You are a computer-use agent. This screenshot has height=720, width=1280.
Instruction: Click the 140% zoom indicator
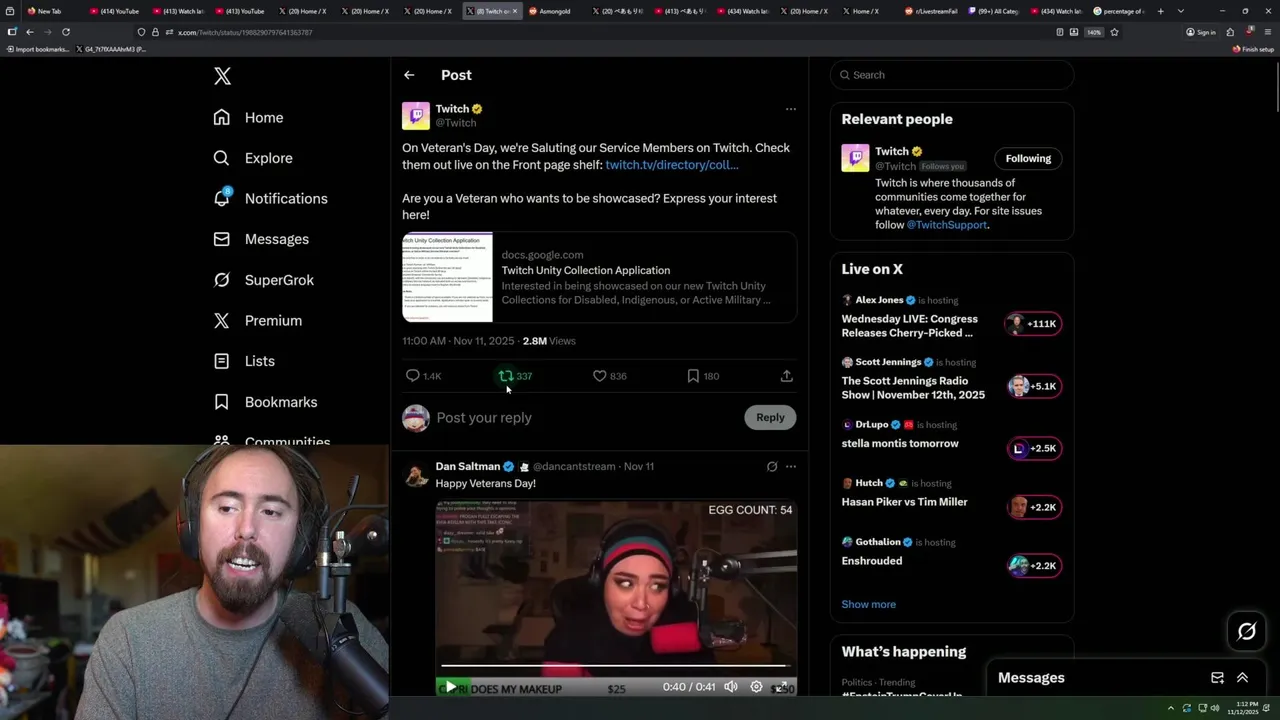1094,32
